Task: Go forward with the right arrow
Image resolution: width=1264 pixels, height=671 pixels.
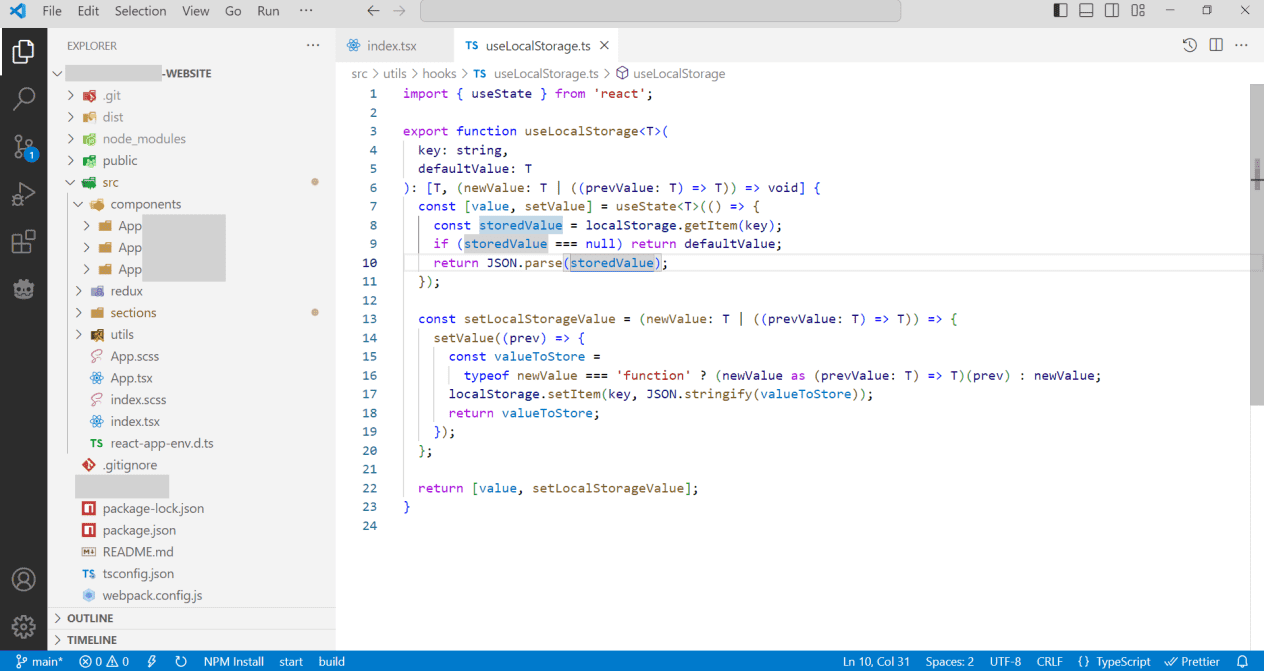Action: click(x=399, y=11)
